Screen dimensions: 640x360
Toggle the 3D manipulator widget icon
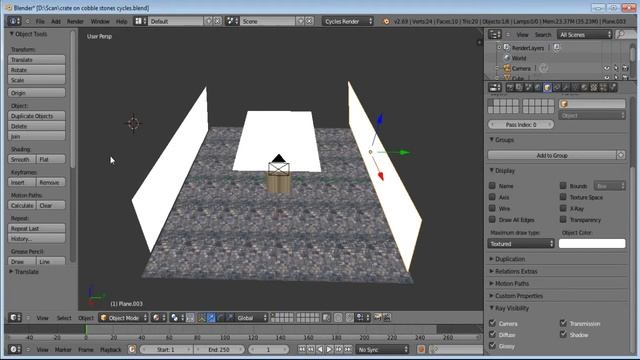(x=202, y=318)
